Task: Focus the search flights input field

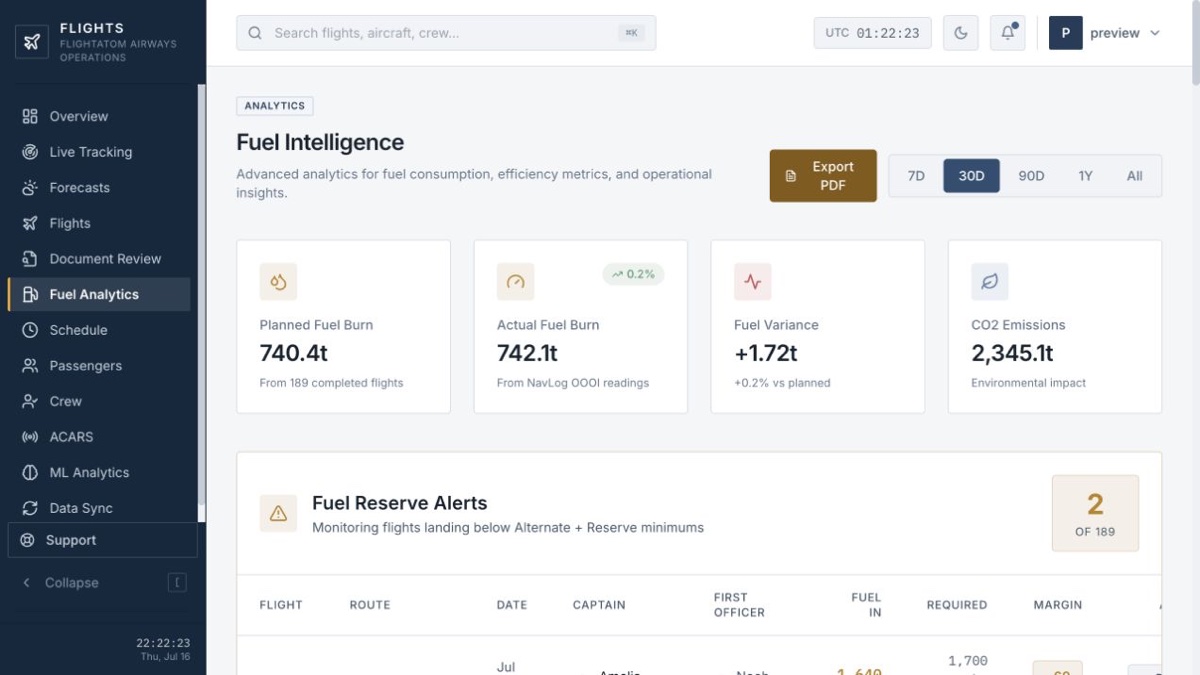Action: pyautogui.click(x=446, y=33)
